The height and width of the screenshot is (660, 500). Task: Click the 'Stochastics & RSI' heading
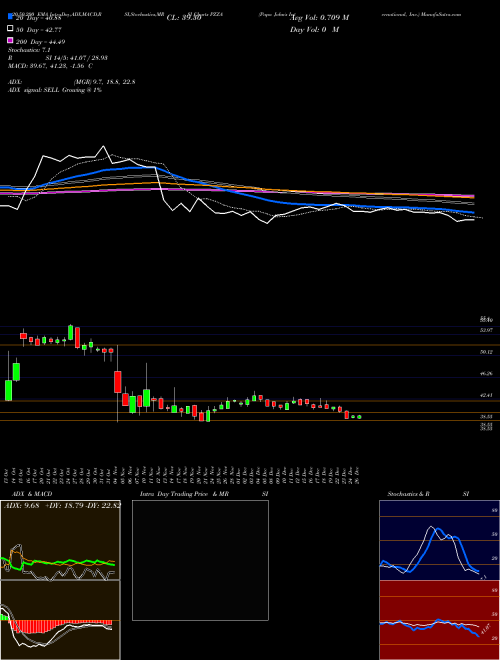point(428,494)
